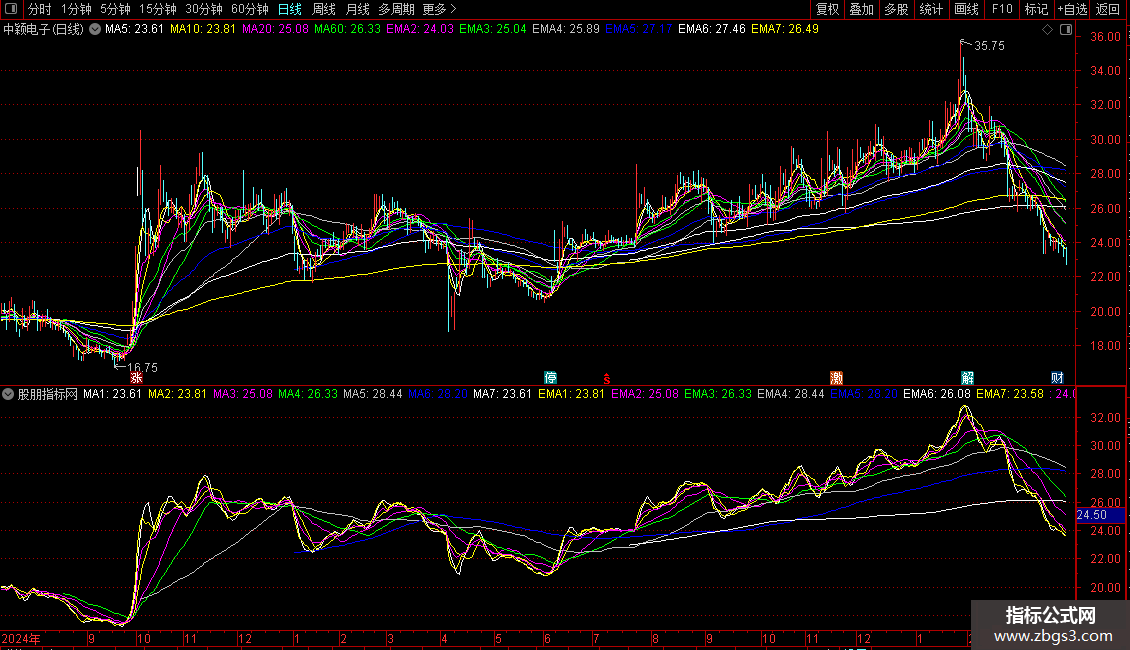Viewport: 1130px width, 650px height.
Task: Click the 36.00 price axis label
Action: tap(1105, 37)
